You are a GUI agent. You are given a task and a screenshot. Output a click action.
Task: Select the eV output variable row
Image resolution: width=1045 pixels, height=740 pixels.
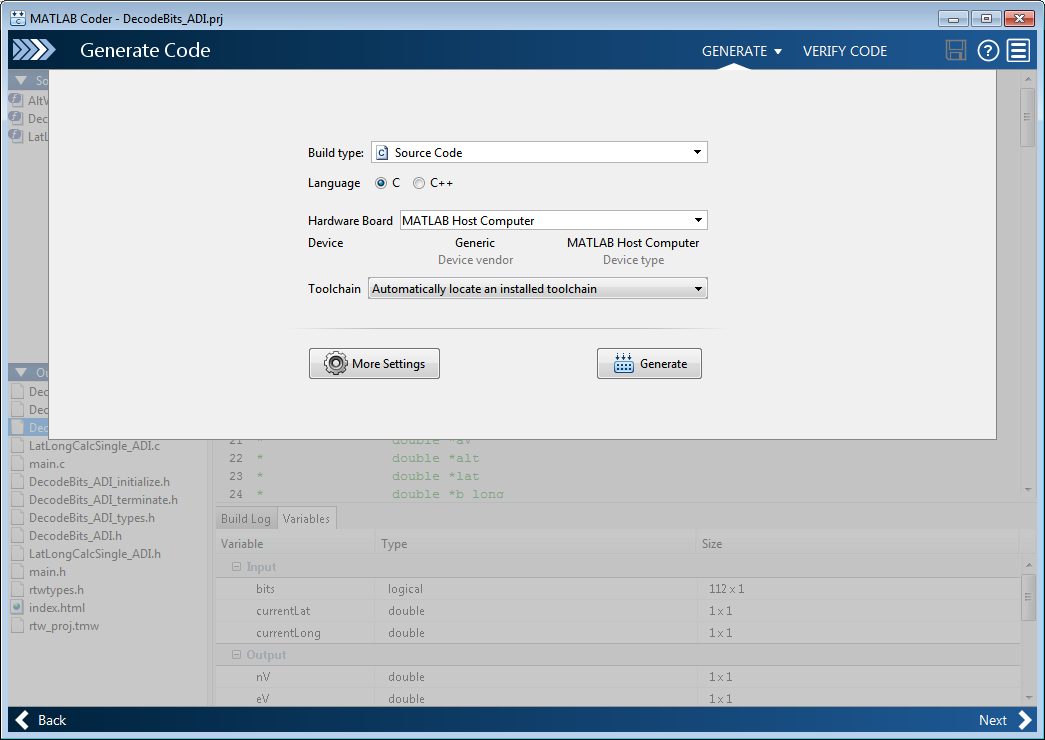(x=618, y=697)
